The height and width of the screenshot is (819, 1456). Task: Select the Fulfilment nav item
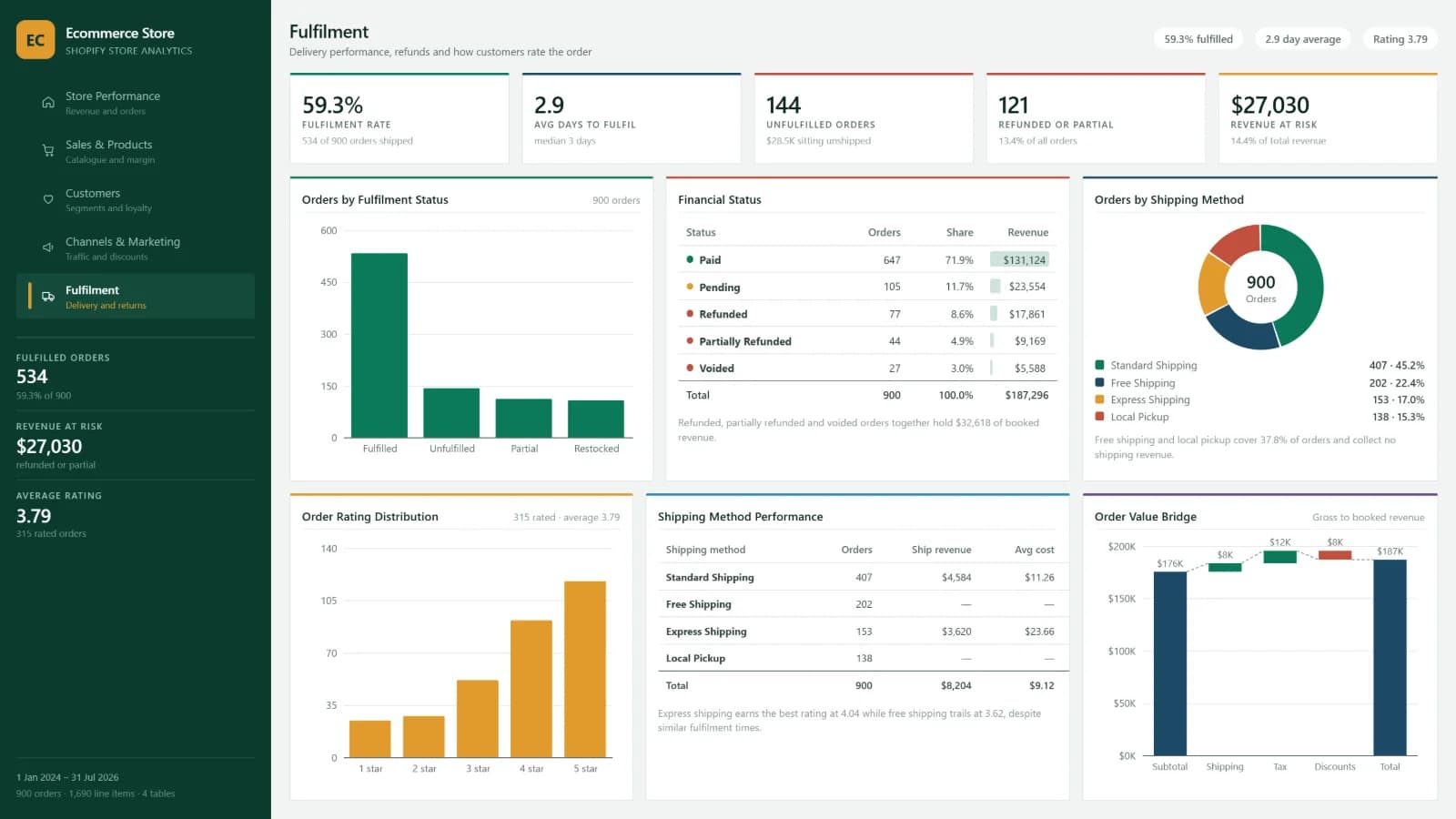click(x=136, y=297)
